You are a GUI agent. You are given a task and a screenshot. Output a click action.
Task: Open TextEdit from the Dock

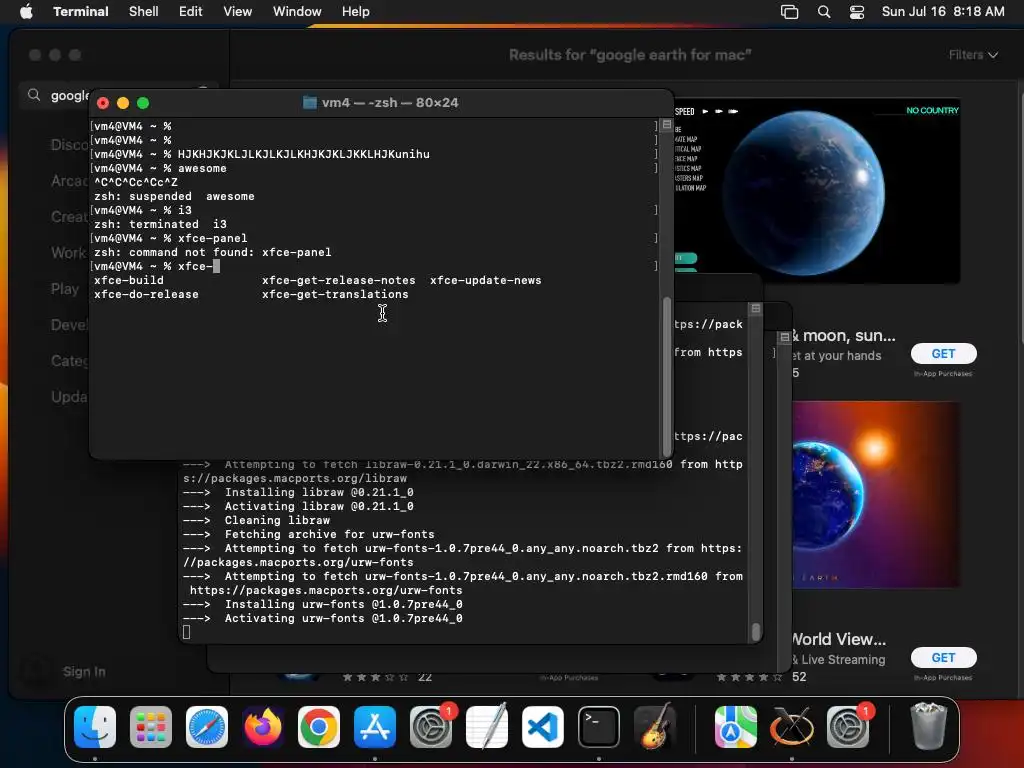point(487,727)
